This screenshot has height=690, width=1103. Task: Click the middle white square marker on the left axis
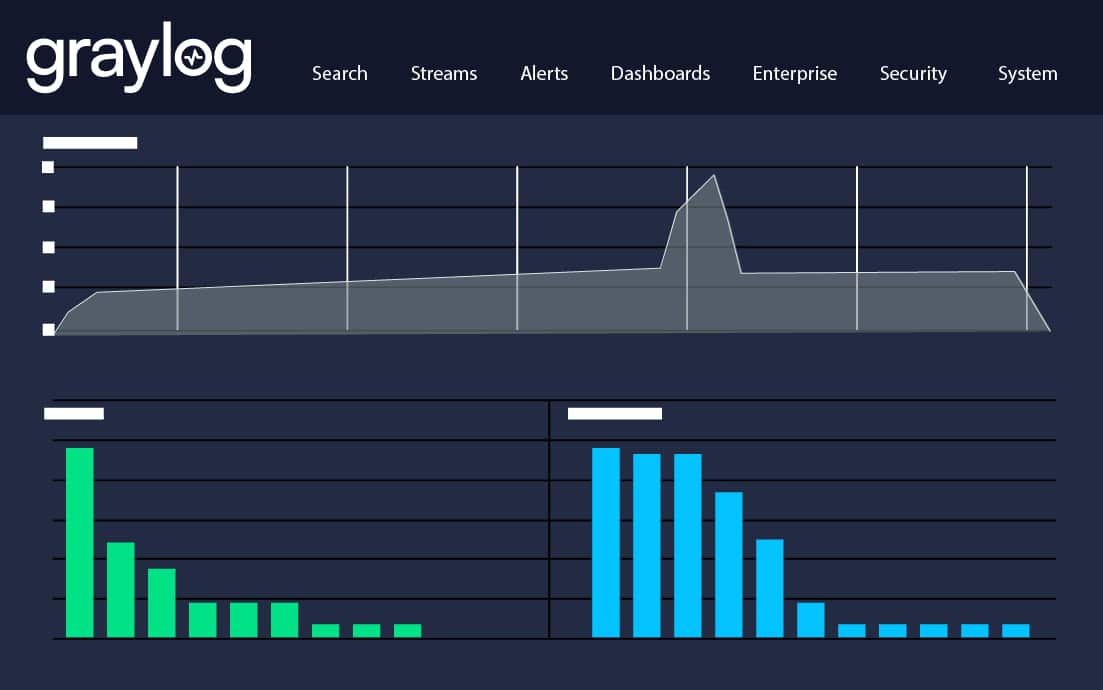tap(47, 246)
